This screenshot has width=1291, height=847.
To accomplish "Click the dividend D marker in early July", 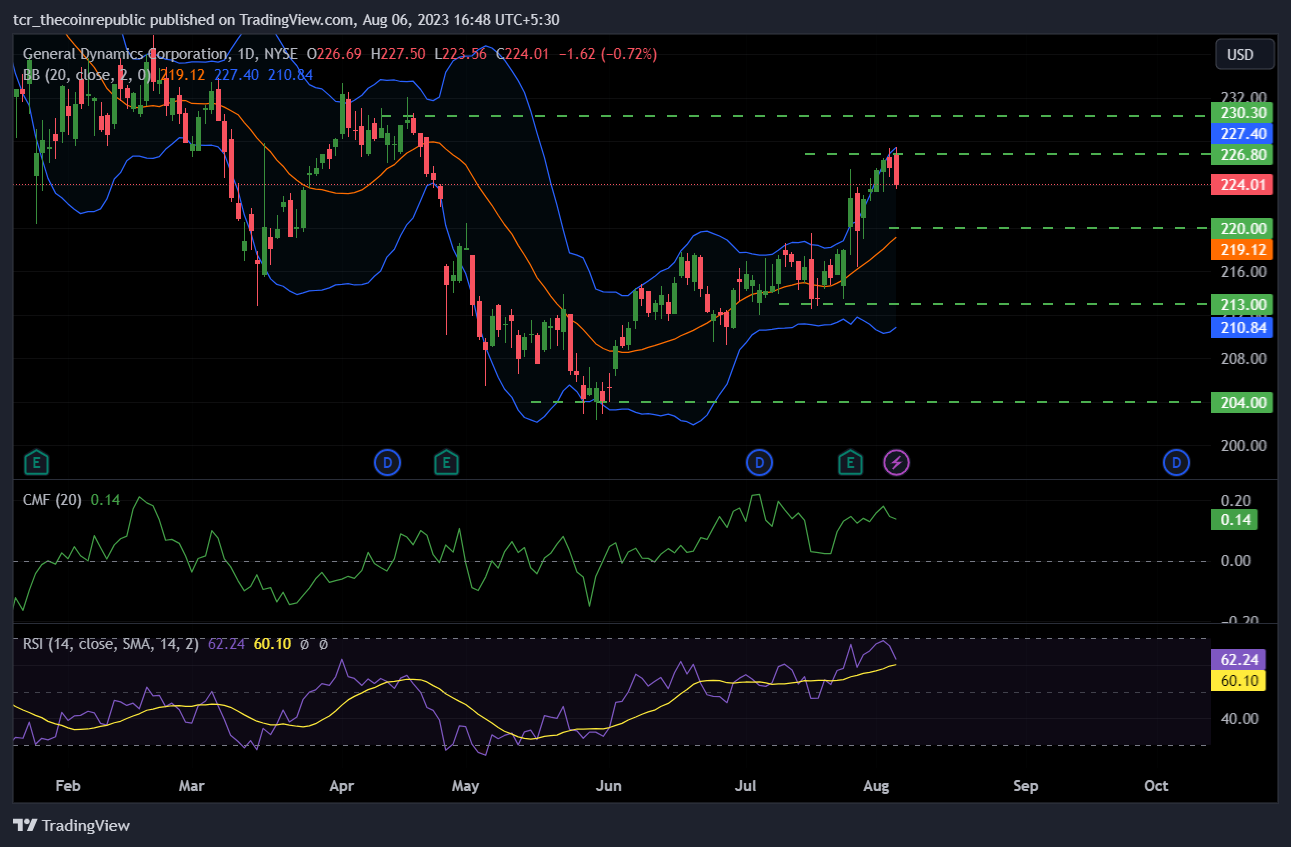I will pos(760,462).
